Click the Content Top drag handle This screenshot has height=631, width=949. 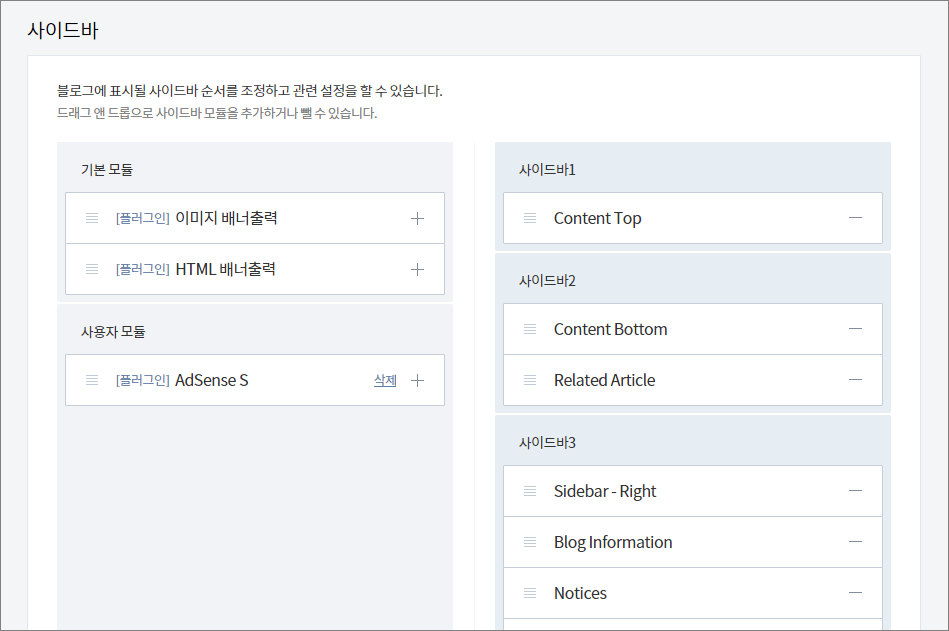530,218
